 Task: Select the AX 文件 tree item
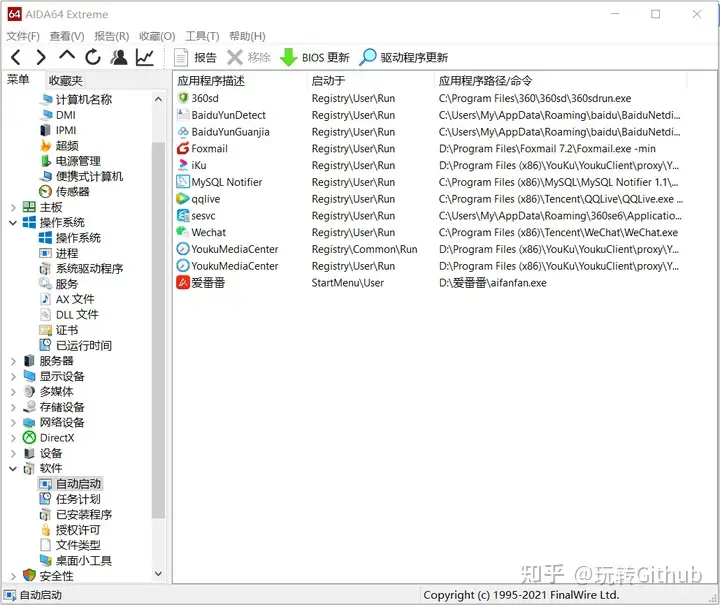(x=67, y=299)
